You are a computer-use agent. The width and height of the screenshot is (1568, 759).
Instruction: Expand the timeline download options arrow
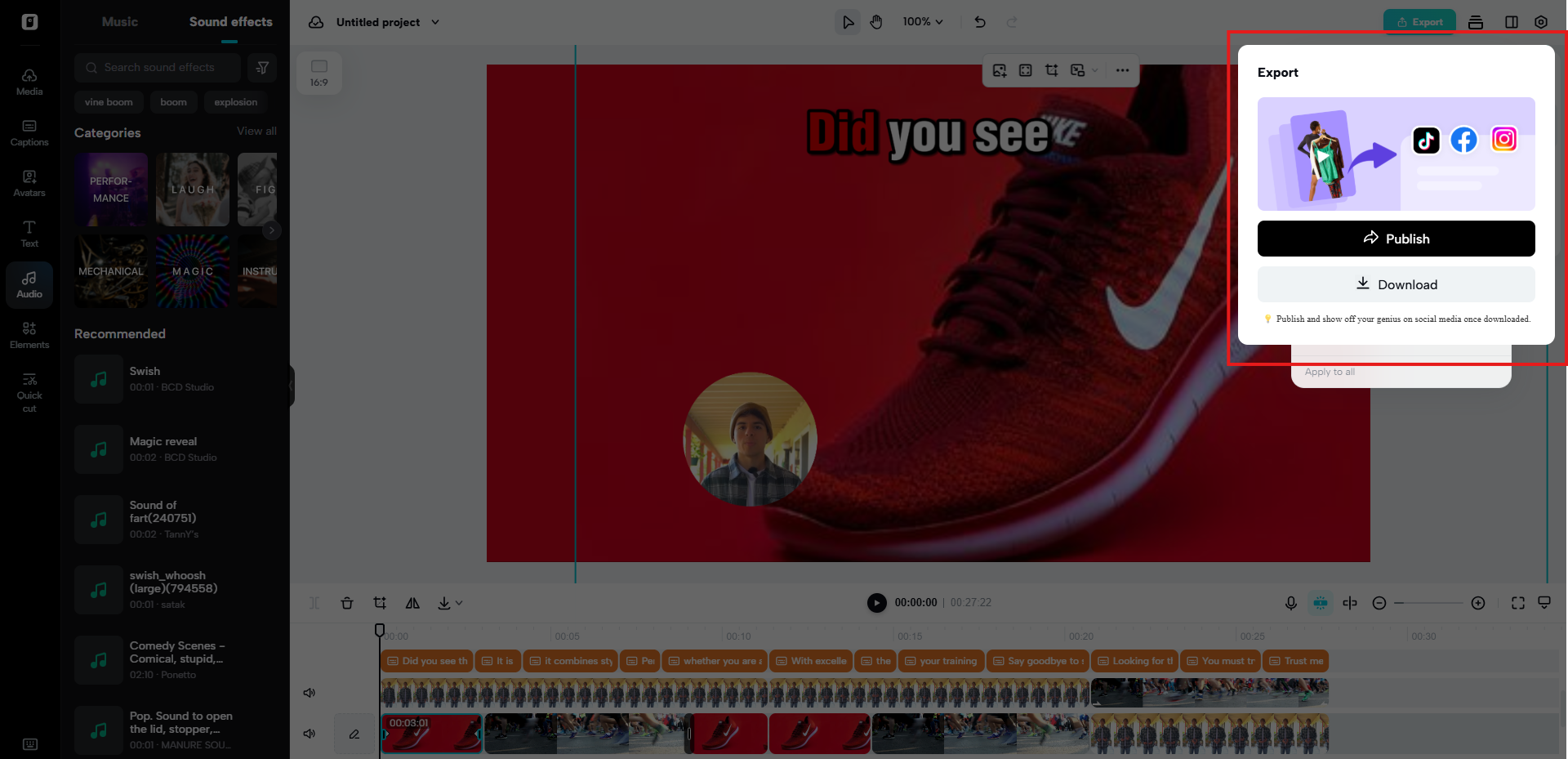(459, 603)
